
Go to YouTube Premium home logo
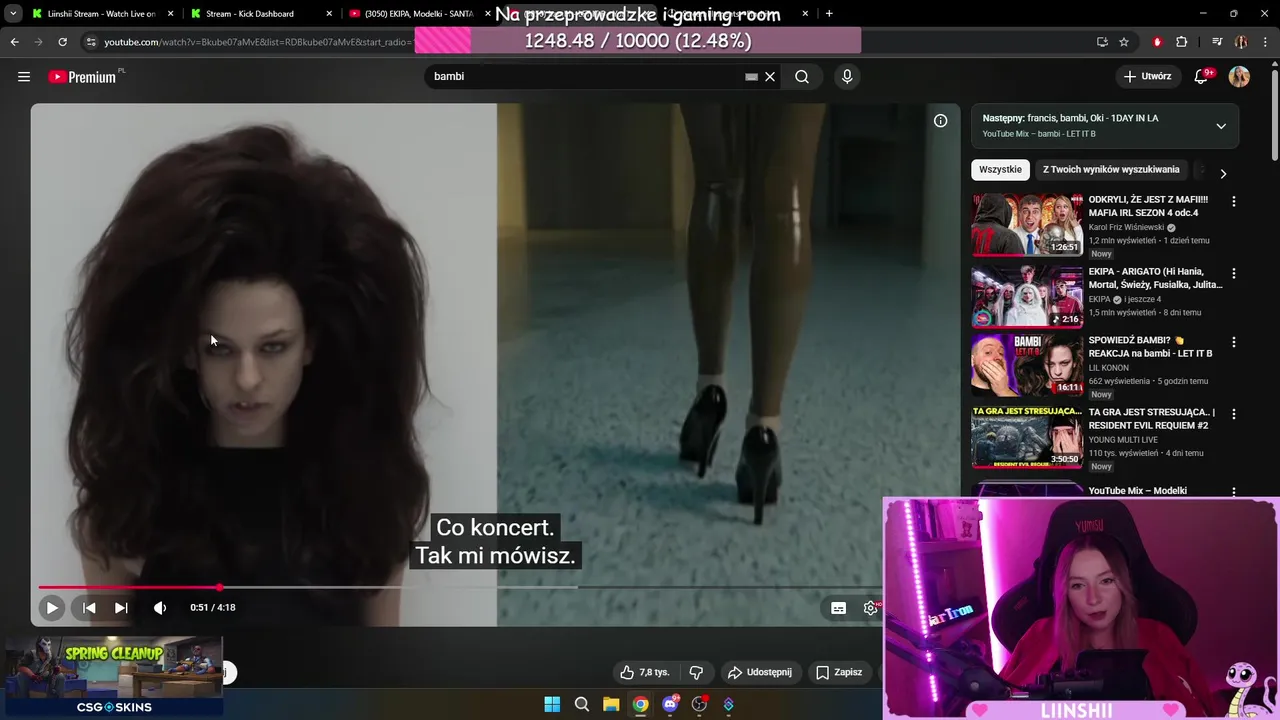(x=85, y=77)
